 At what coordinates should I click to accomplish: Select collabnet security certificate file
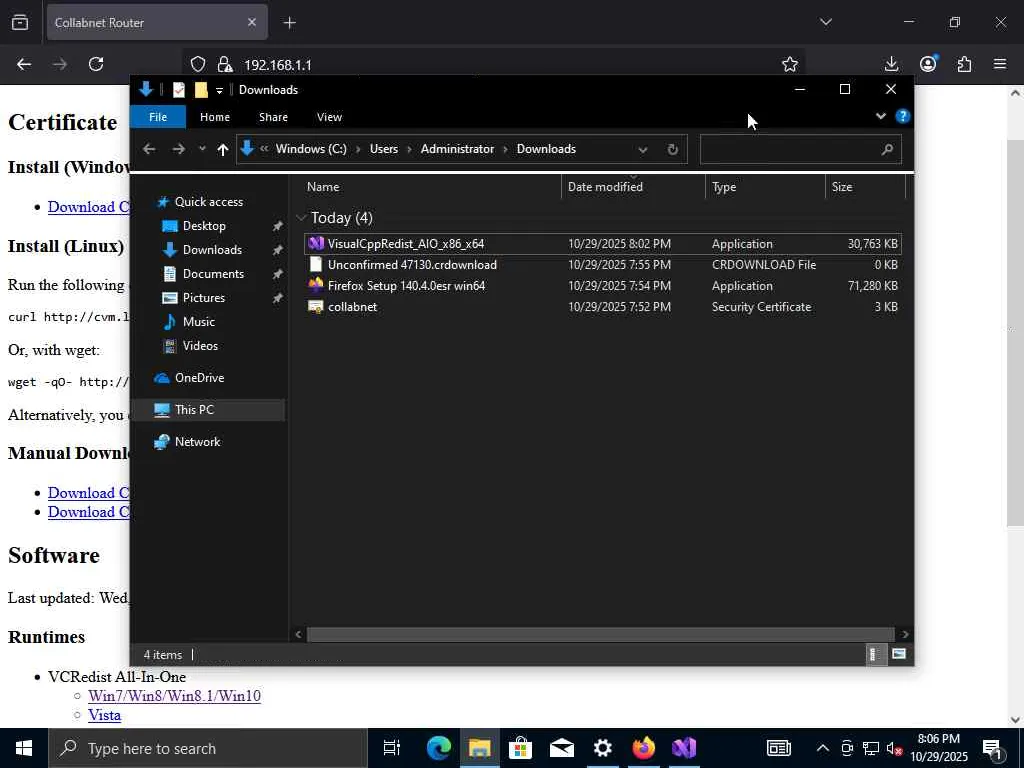pyautogui.click(x=602, y=306)
